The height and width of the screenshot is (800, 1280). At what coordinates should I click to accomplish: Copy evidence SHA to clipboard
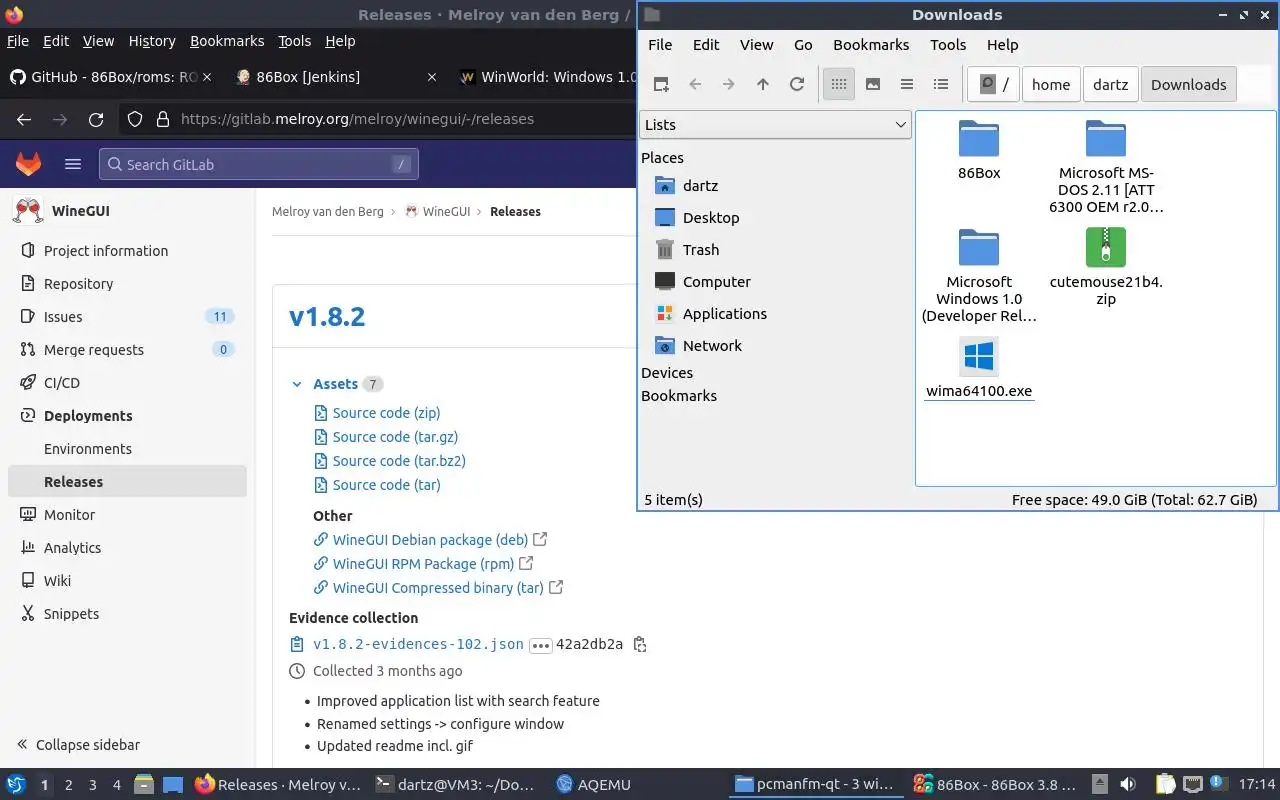(640, 645)
